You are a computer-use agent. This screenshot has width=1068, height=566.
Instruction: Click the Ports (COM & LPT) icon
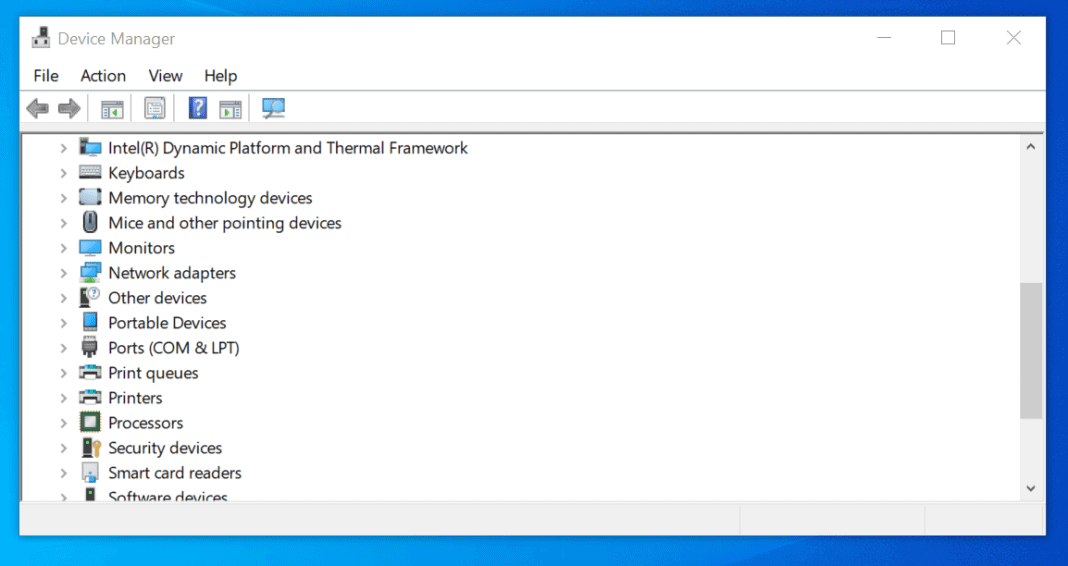(90, 347)
